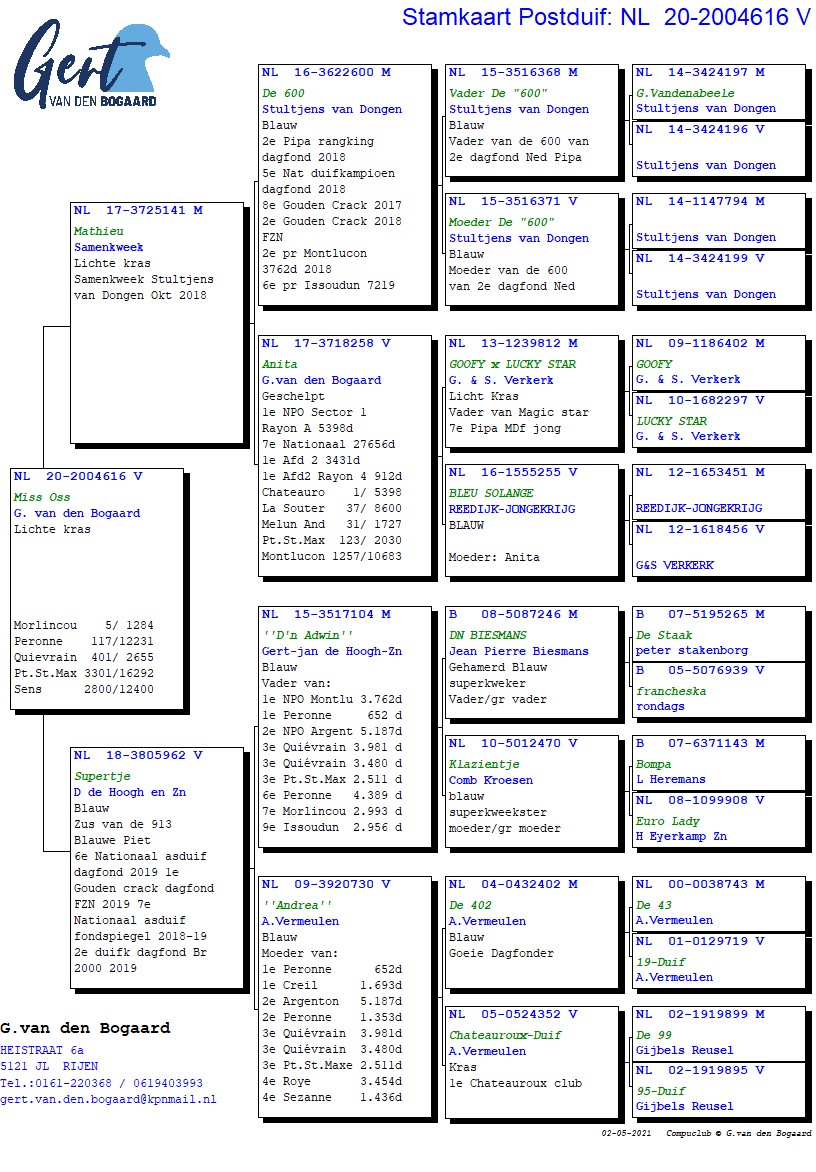
Task: Click the Chateauroux-Duif pigeon box
Action: pos(531,1061)
